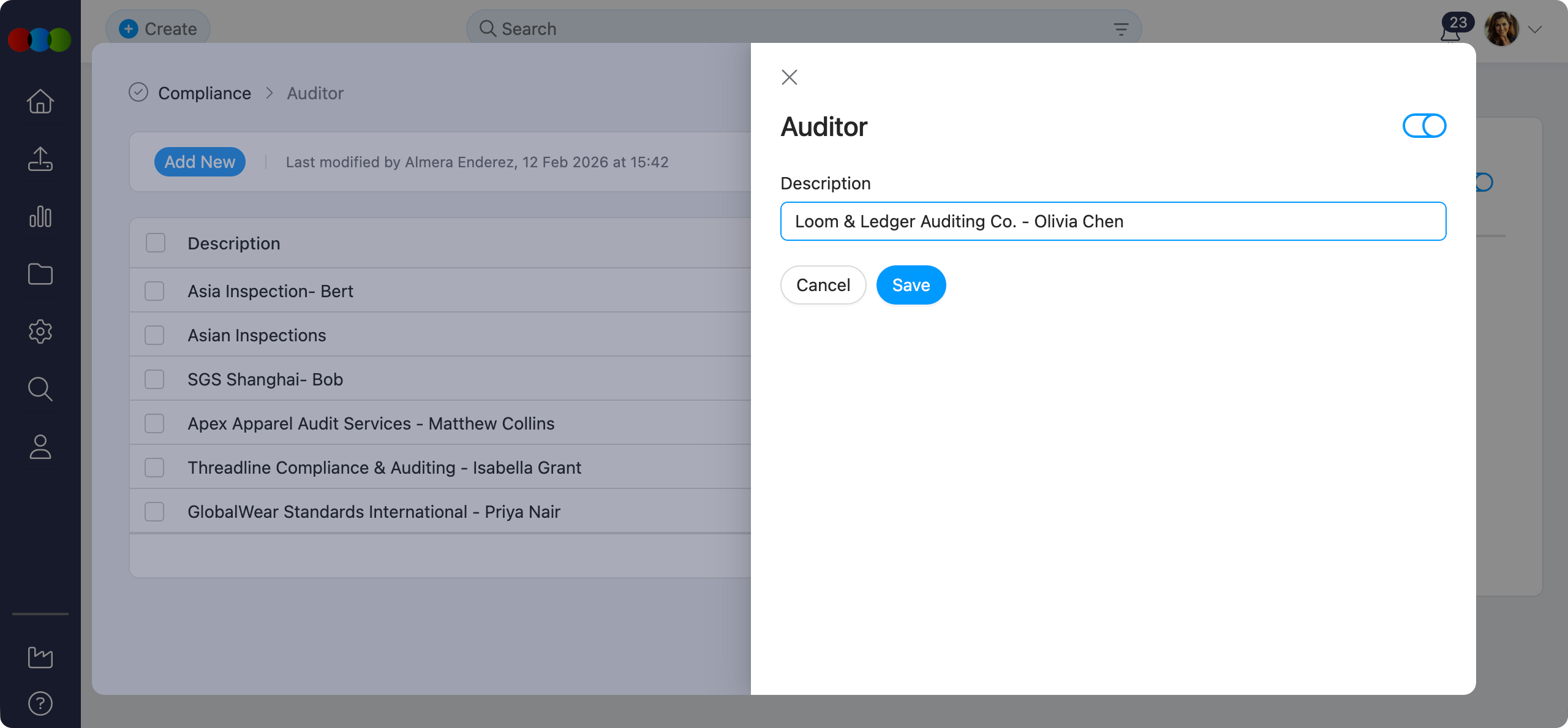Edit the auditor Description text field
Viewport: 1568px width, 728px height.
pos(1112,221)
